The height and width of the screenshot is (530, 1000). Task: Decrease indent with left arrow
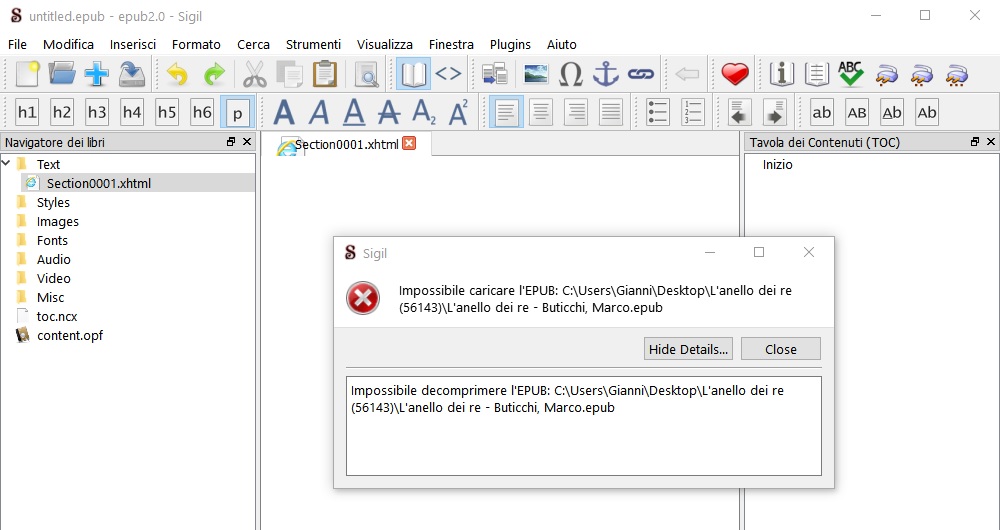[739, 112]
